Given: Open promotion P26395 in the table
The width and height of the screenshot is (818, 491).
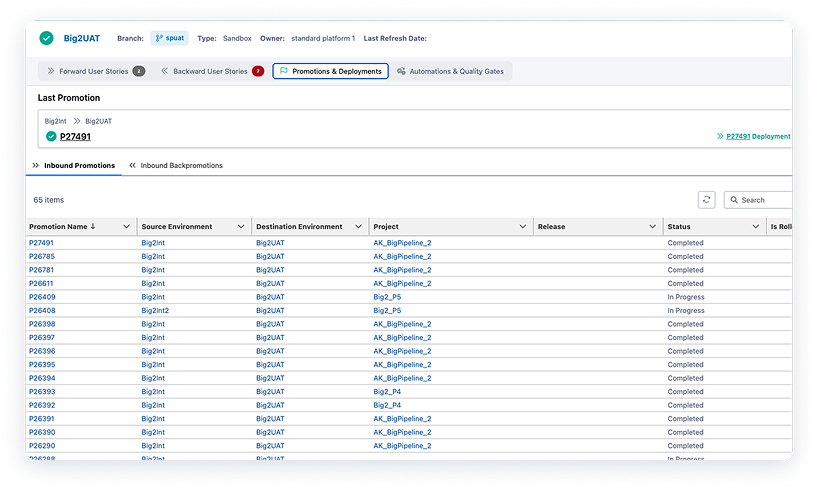Looking at the screenshot, I should pyautogui.click(x=42, y=364).
